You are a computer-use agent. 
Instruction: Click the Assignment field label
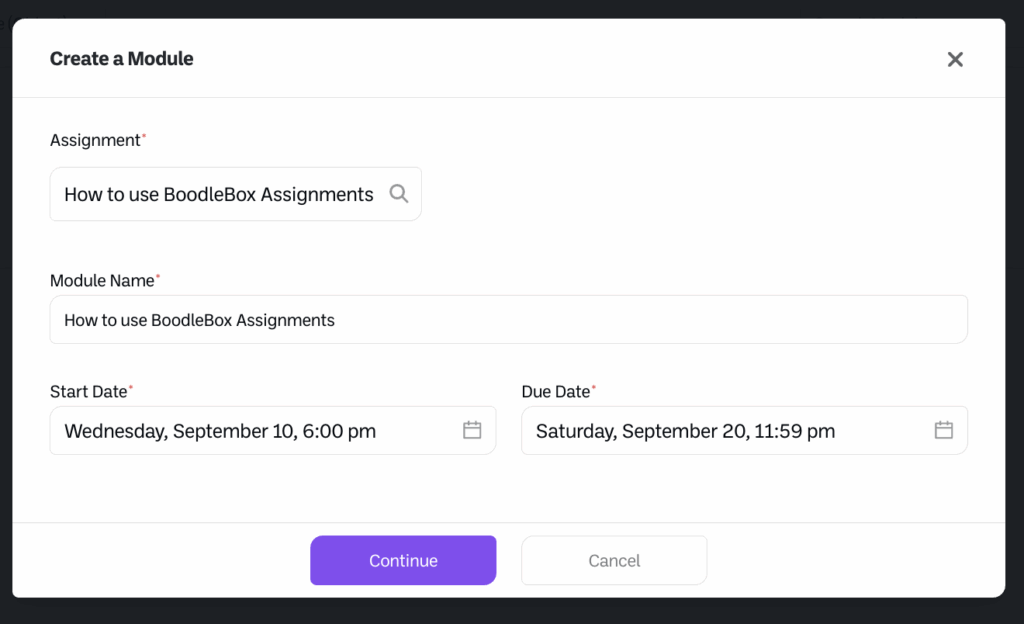(95, 140)
